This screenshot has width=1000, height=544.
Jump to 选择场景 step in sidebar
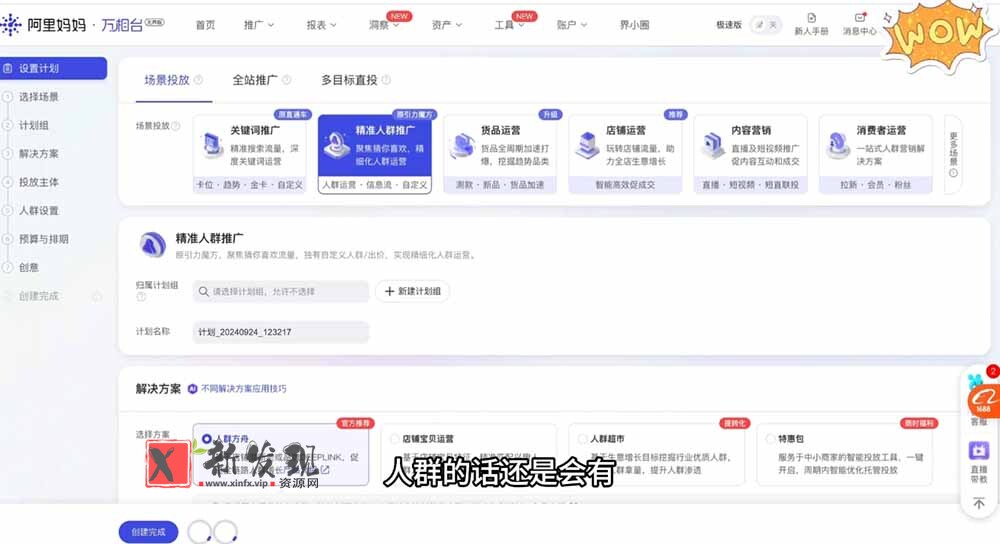[38, 97]
